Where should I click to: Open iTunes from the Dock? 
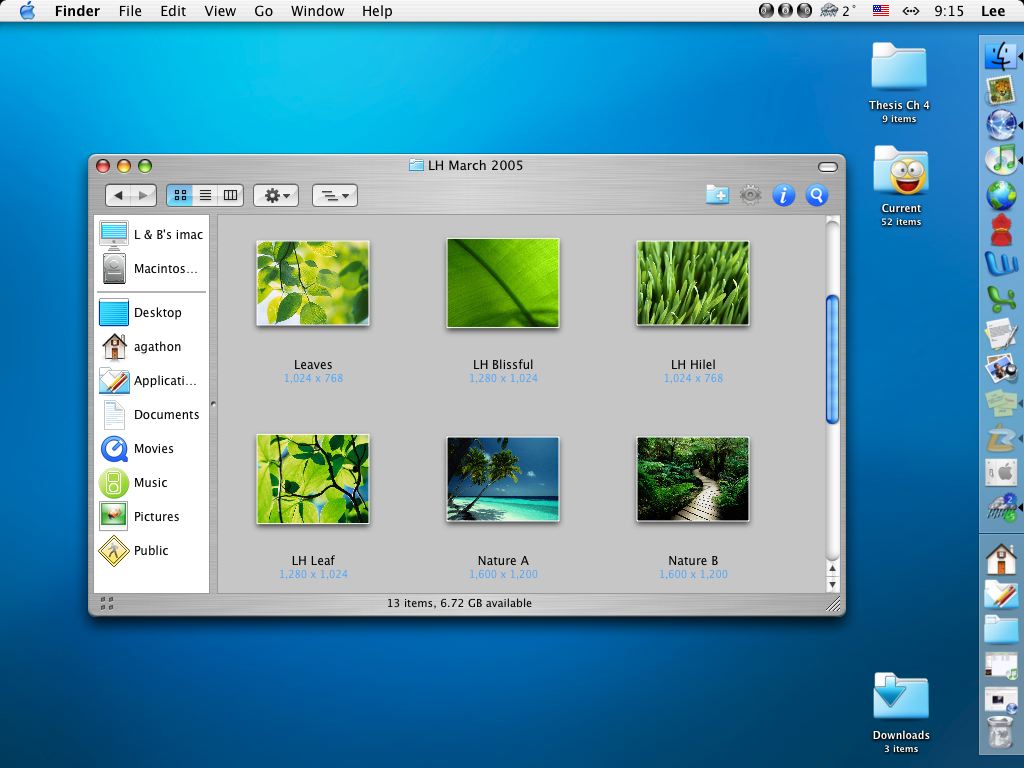coord(1000,159)
